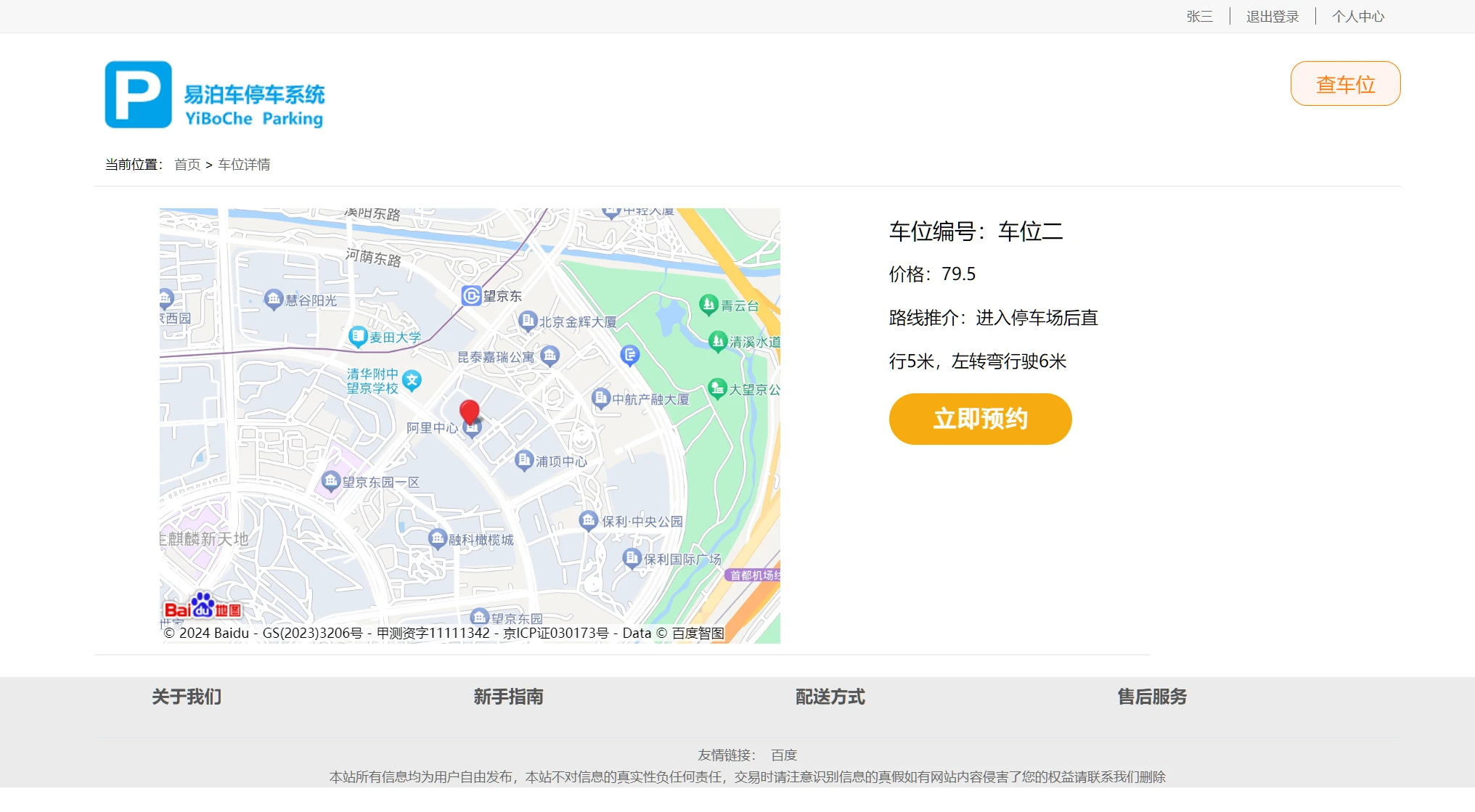1475x812 pixels.
Task: Go to 首页 in the breadcrumb
Action: tap(187, 165)
